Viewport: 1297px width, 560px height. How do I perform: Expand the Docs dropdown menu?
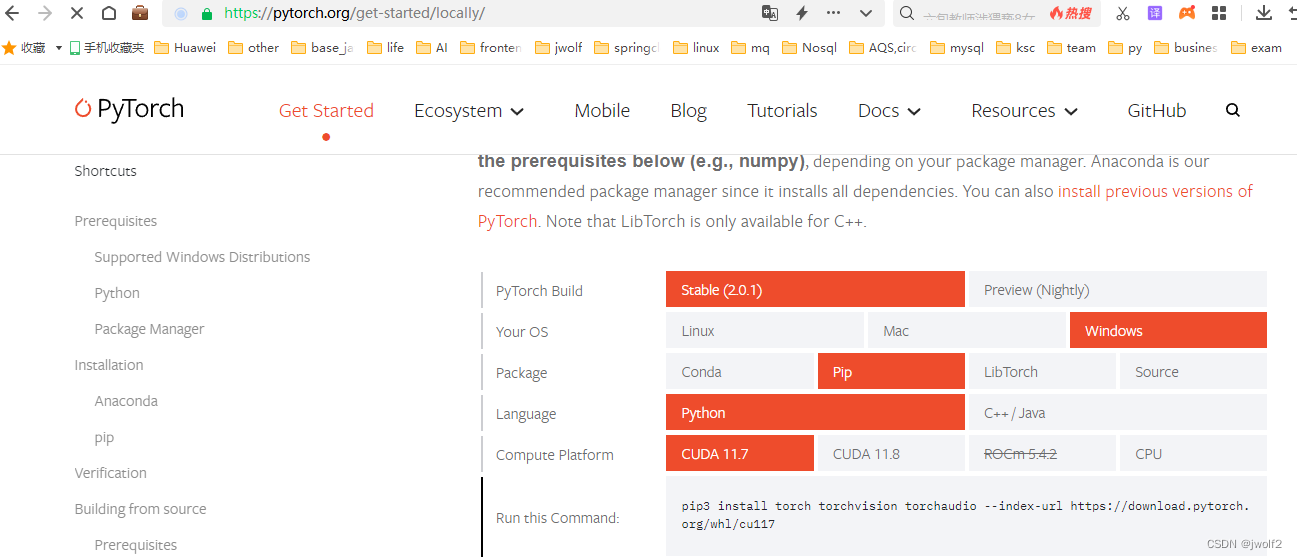tap(889, 111)
